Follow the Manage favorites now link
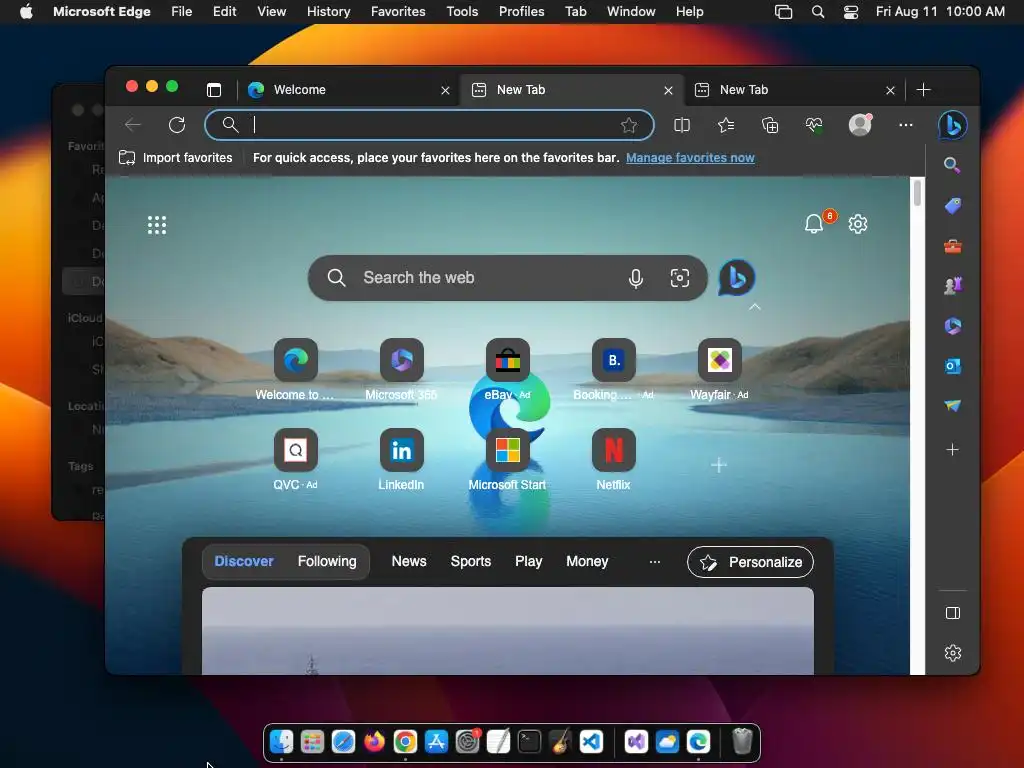Image resolution: width=1024 pixels, height=768 pixels. pos(690,157)
